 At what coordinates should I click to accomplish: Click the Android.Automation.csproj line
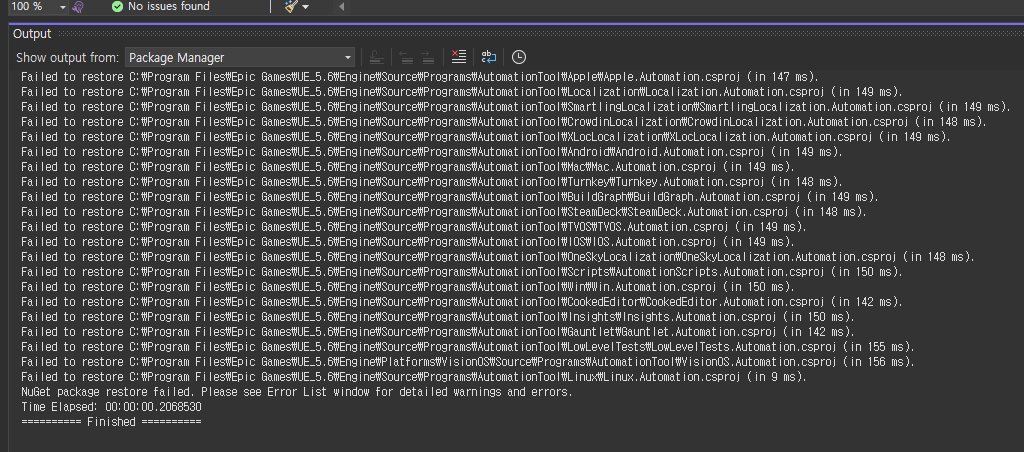click(x=432, y=152)
